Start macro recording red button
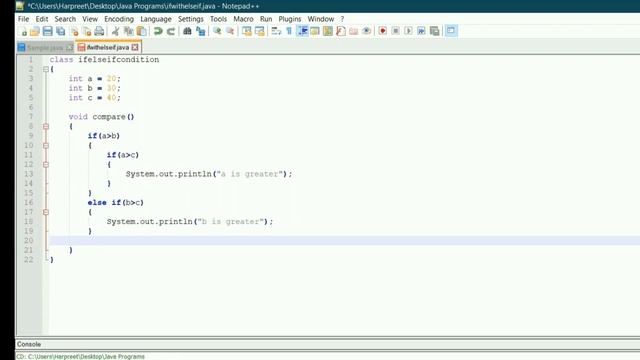 [382, 31]
